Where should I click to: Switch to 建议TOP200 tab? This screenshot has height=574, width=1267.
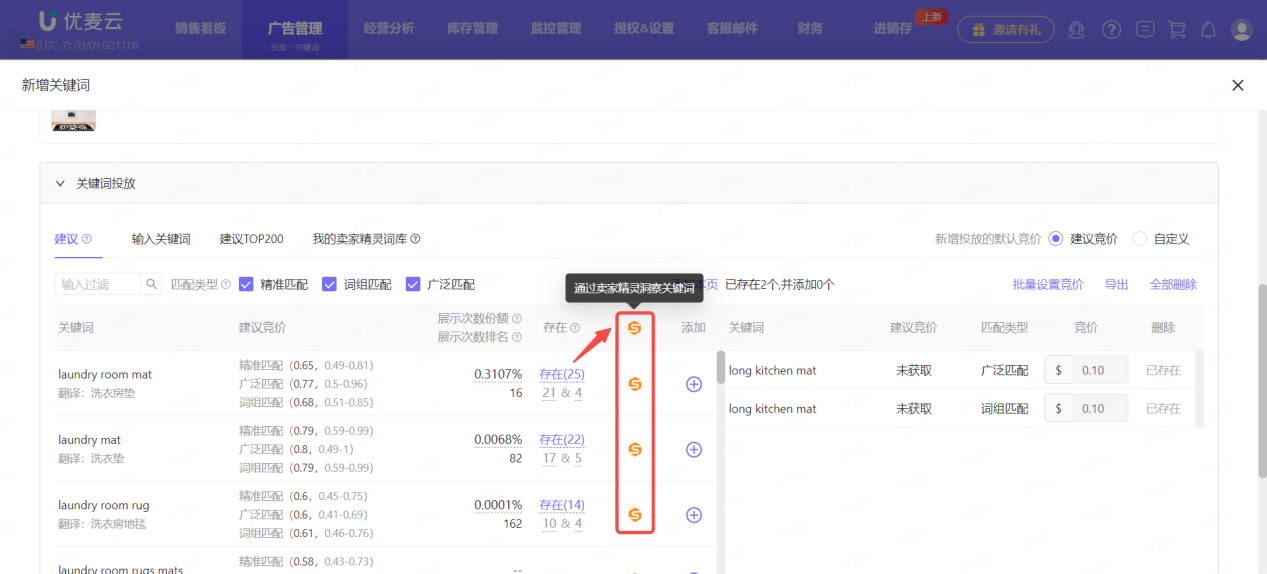click(252, 239)
